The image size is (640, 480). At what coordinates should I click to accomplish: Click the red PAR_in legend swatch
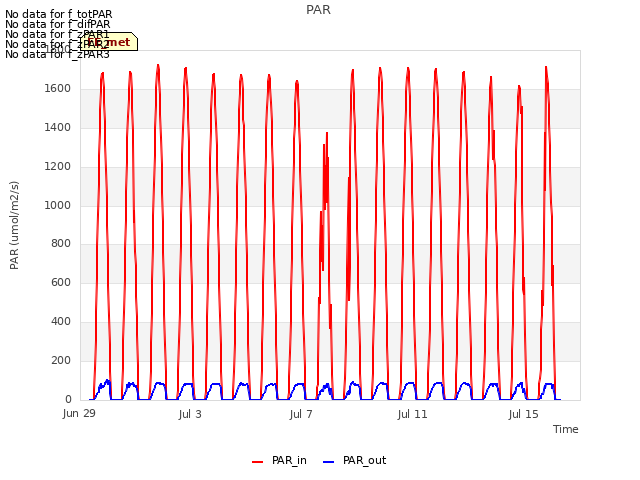click(x=258, y=462)
